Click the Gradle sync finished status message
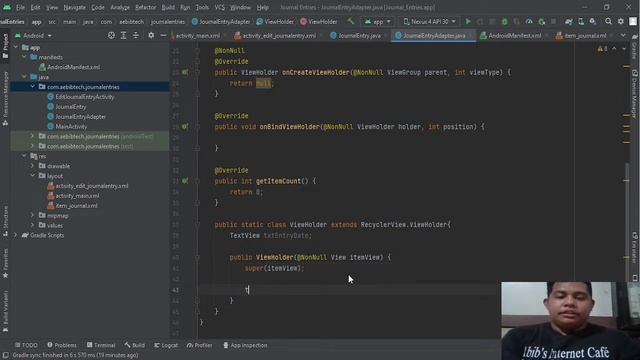 pyautogui.click(x=75, y=356)
